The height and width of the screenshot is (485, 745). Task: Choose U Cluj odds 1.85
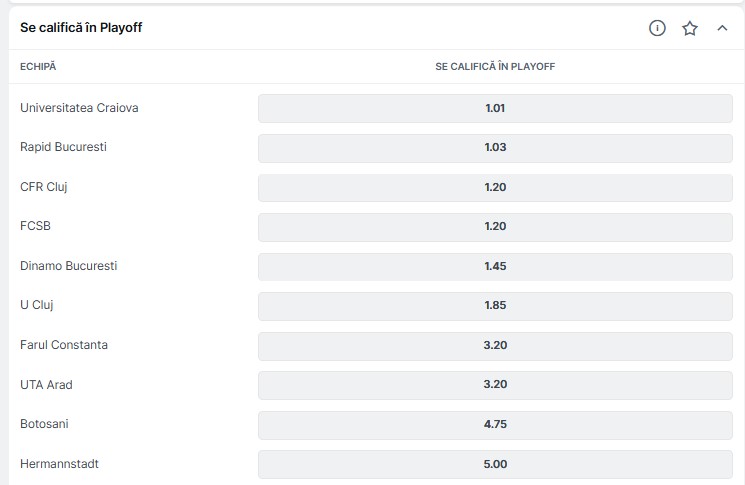click(x=495, y=306)
